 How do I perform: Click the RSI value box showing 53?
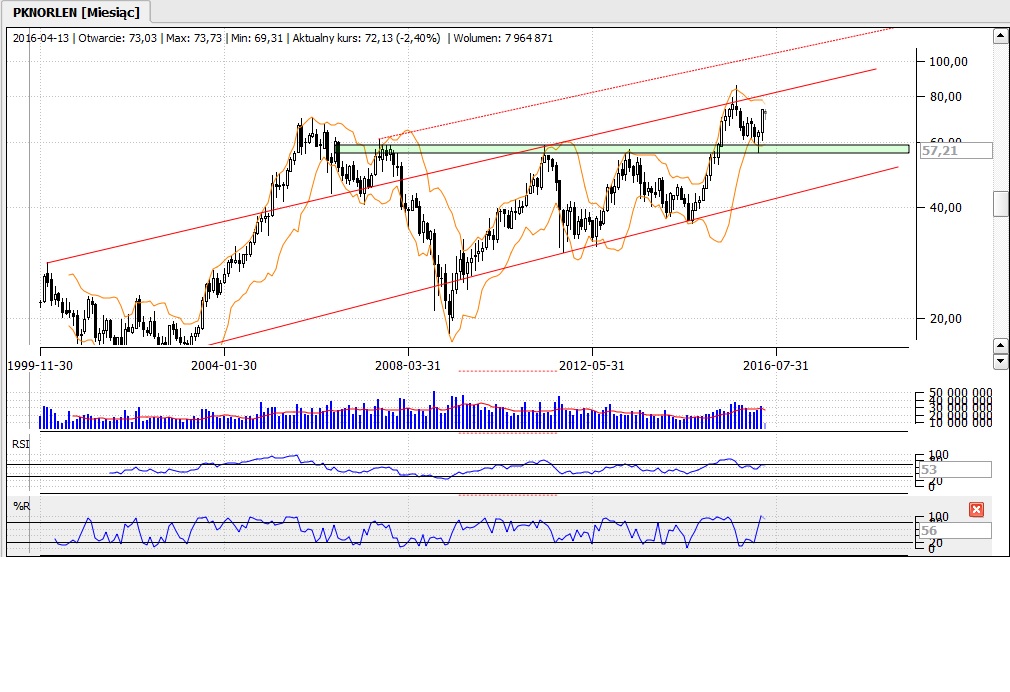point(955,469)
